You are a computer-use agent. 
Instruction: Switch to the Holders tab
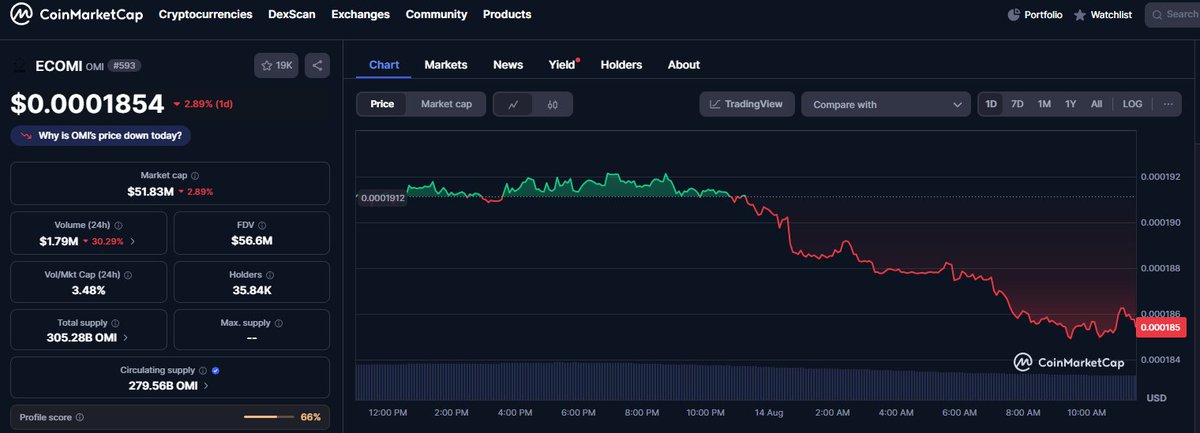click(x=621, y=65)
